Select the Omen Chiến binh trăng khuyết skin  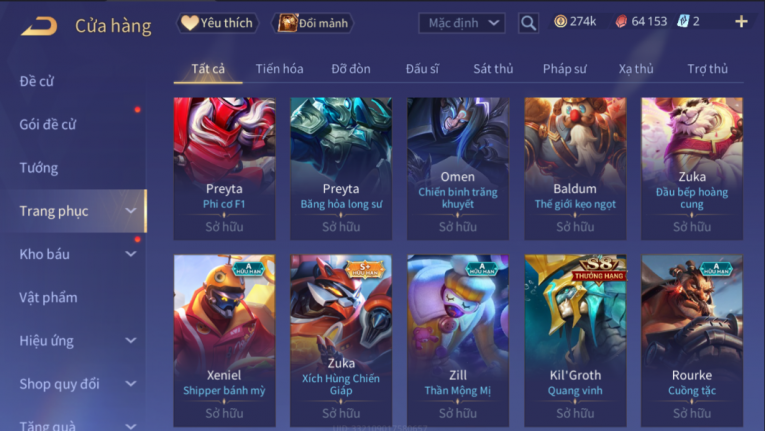point(458,168)
